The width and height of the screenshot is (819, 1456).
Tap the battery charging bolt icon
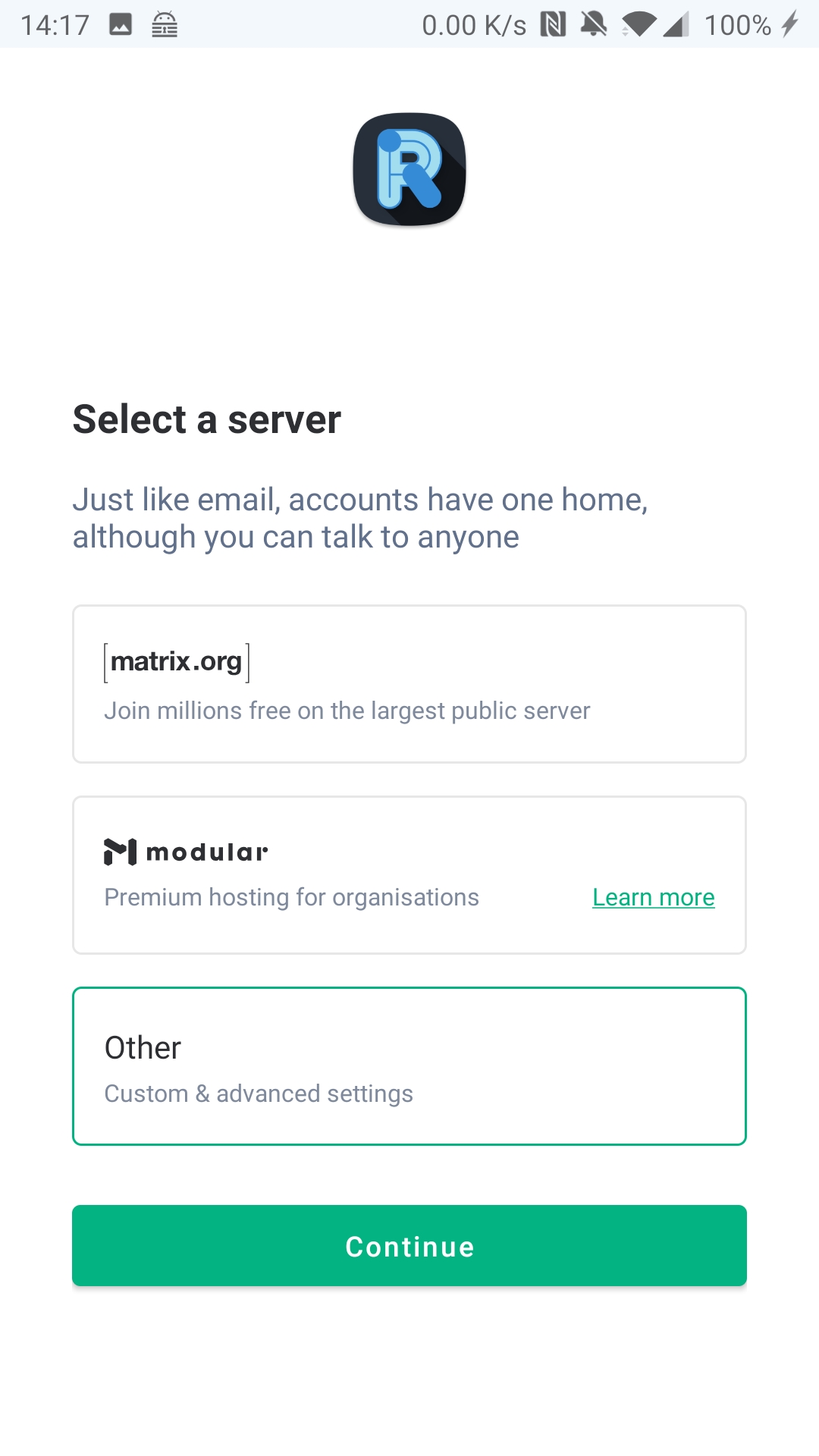[x=790, y=25]
